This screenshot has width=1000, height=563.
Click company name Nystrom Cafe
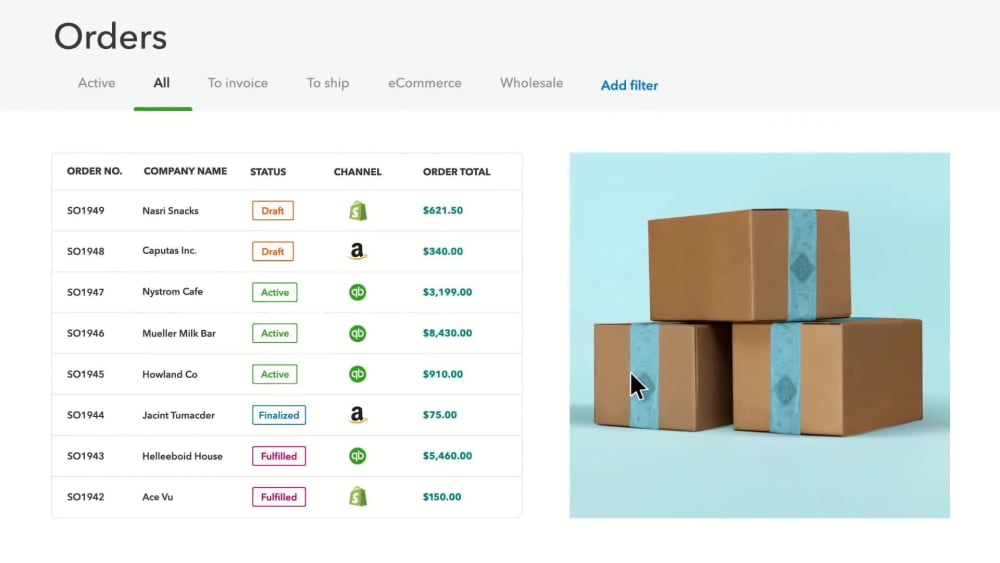tap(172, 291)
